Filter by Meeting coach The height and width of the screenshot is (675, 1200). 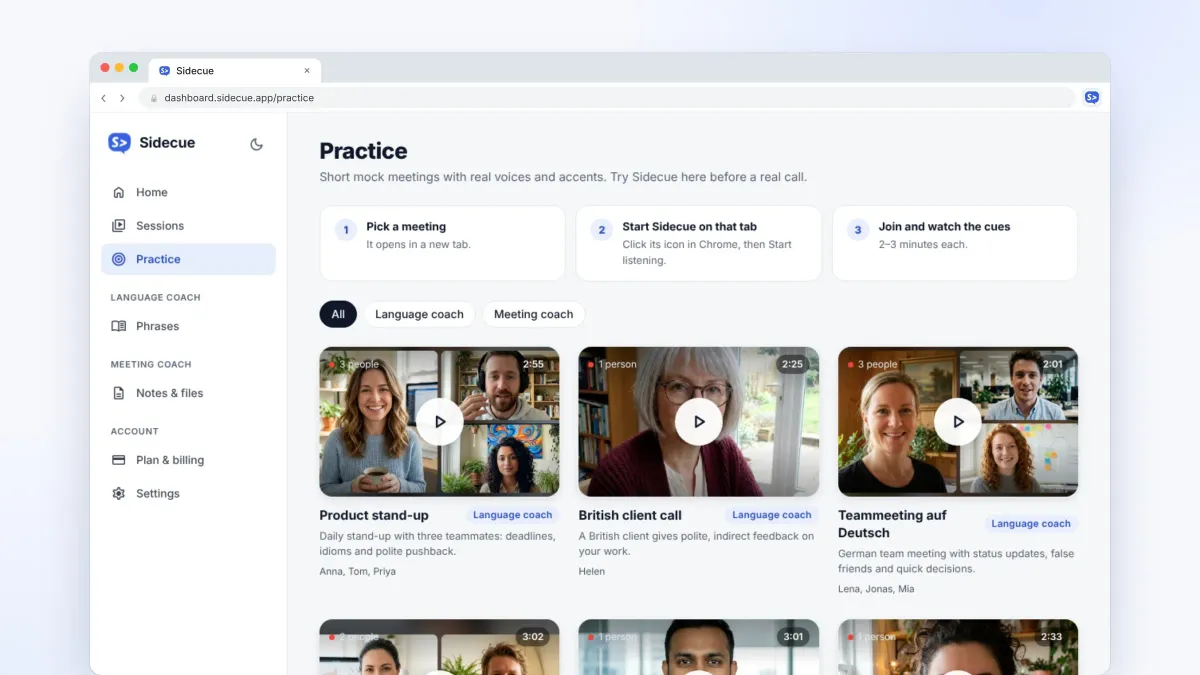(x=533, y=314)
